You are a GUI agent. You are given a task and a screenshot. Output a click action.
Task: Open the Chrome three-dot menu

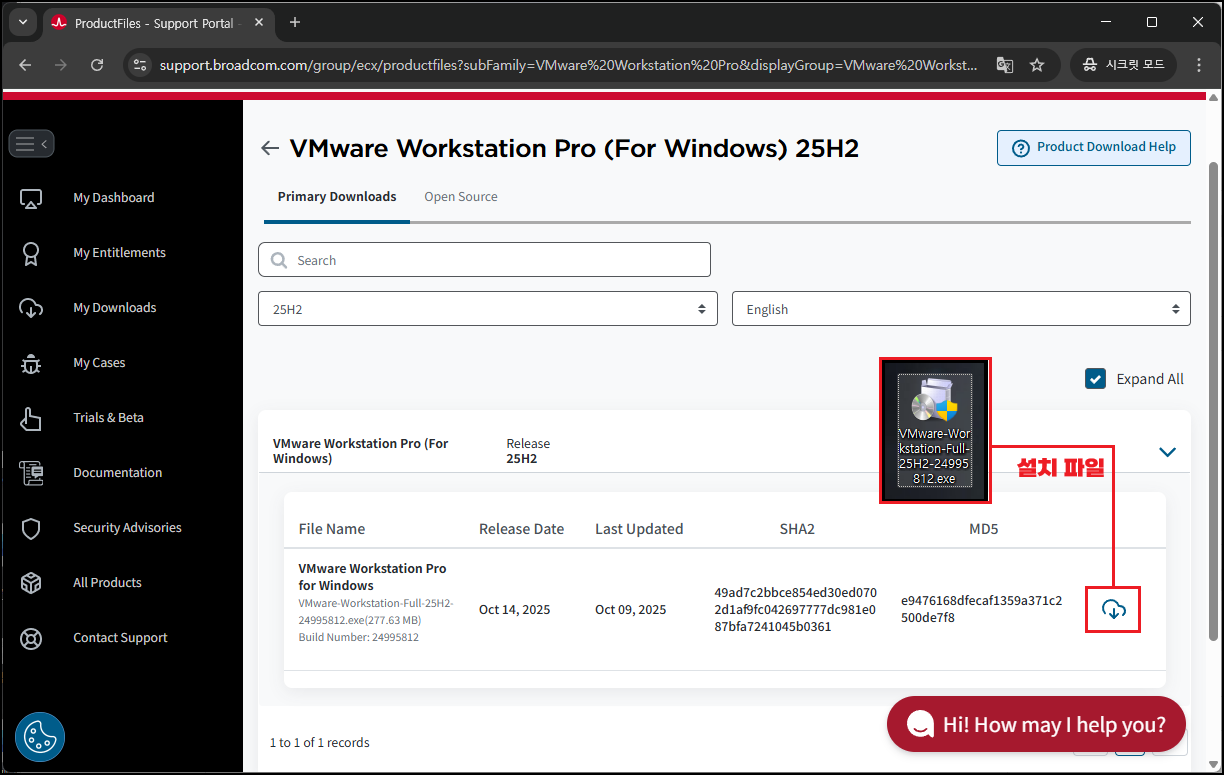[x=1199, y=65]
